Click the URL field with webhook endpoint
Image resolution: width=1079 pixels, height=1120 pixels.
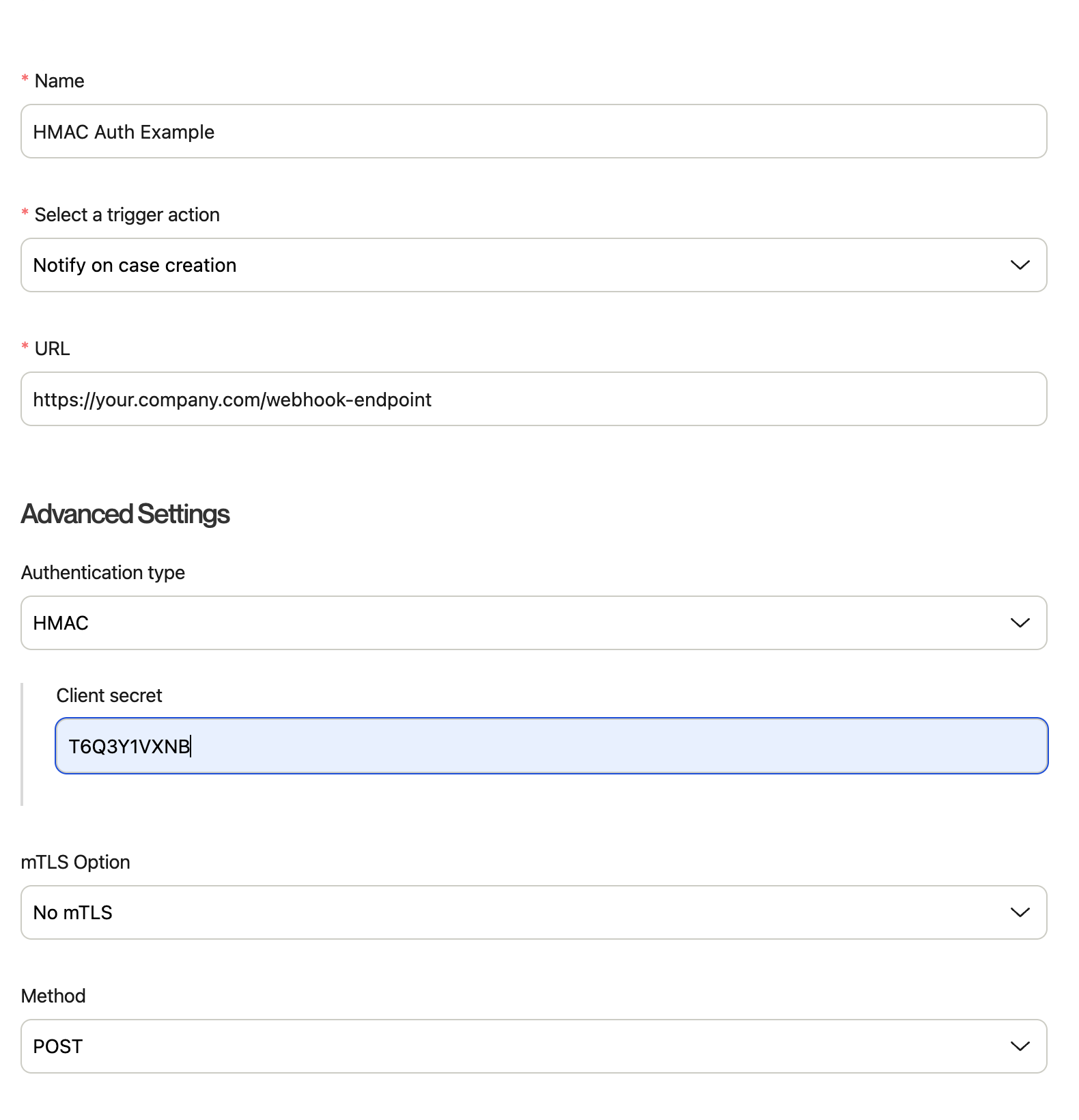(533, 399)
